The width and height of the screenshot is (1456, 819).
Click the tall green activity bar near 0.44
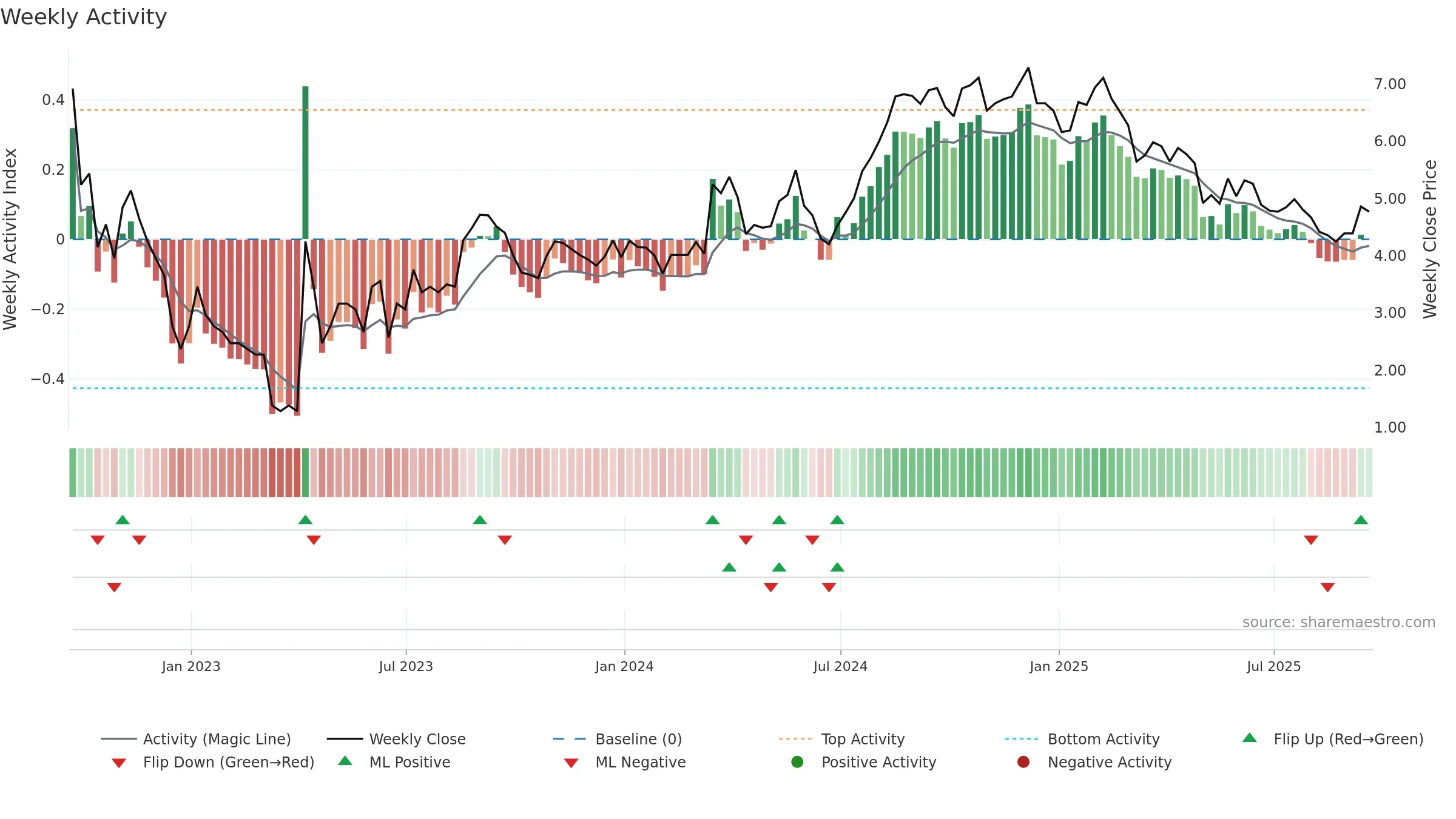point(305,163)
